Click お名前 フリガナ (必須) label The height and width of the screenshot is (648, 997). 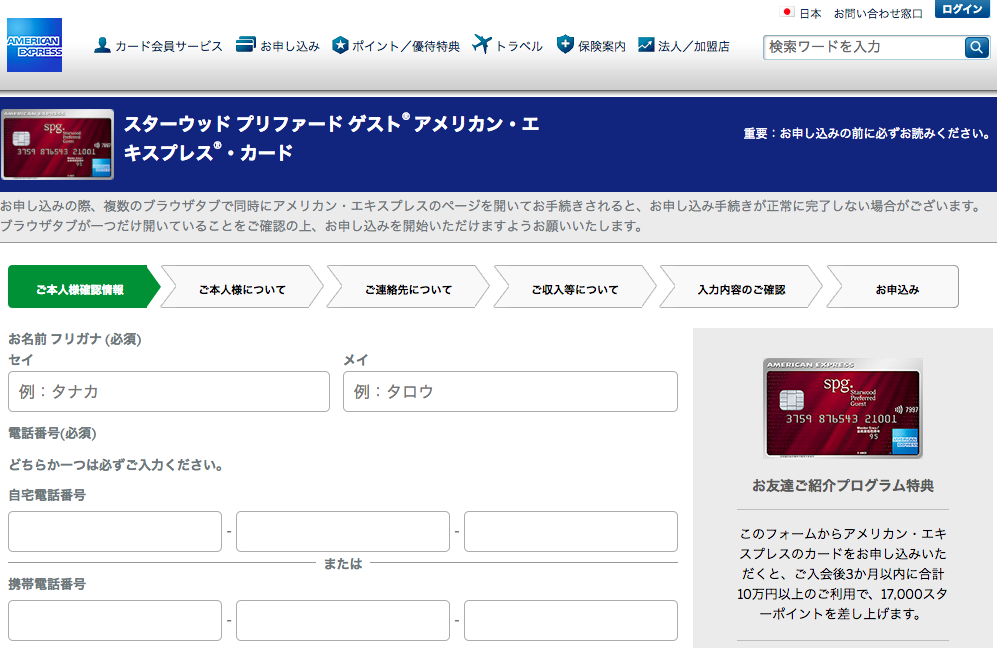coord(74,339)
